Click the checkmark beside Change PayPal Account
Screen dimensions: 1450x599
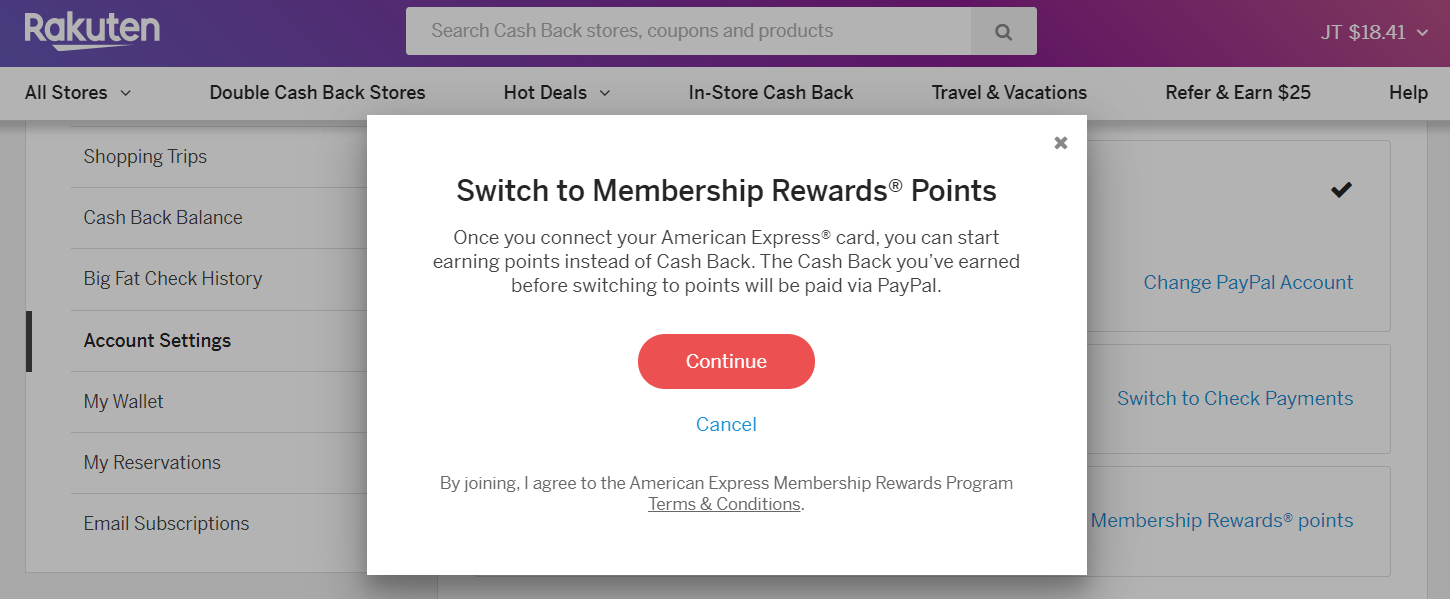coord(1341,189)
